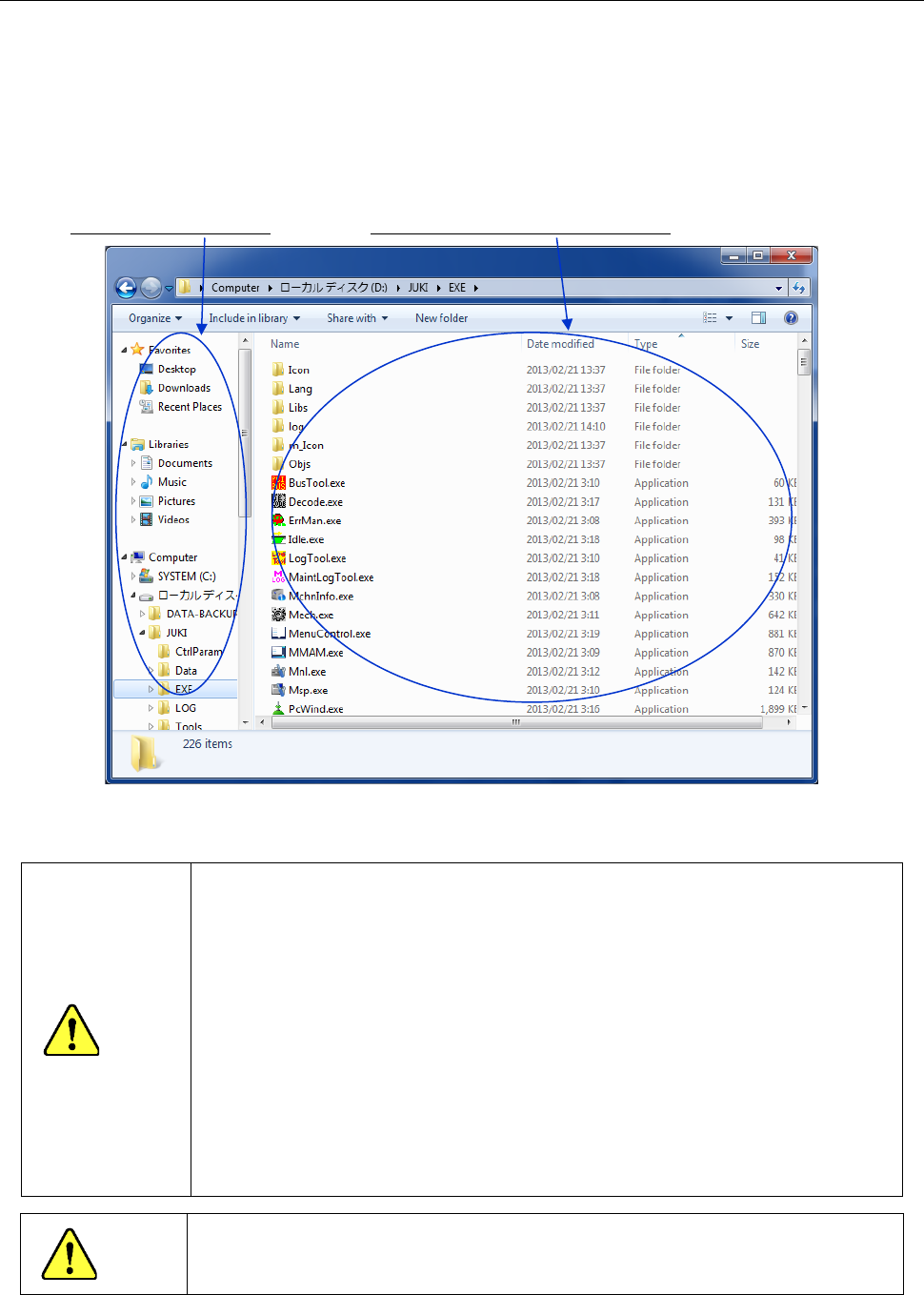924x1295 pixels.
Task: Select Decode.exe application icon
Action: click(278, 502)
